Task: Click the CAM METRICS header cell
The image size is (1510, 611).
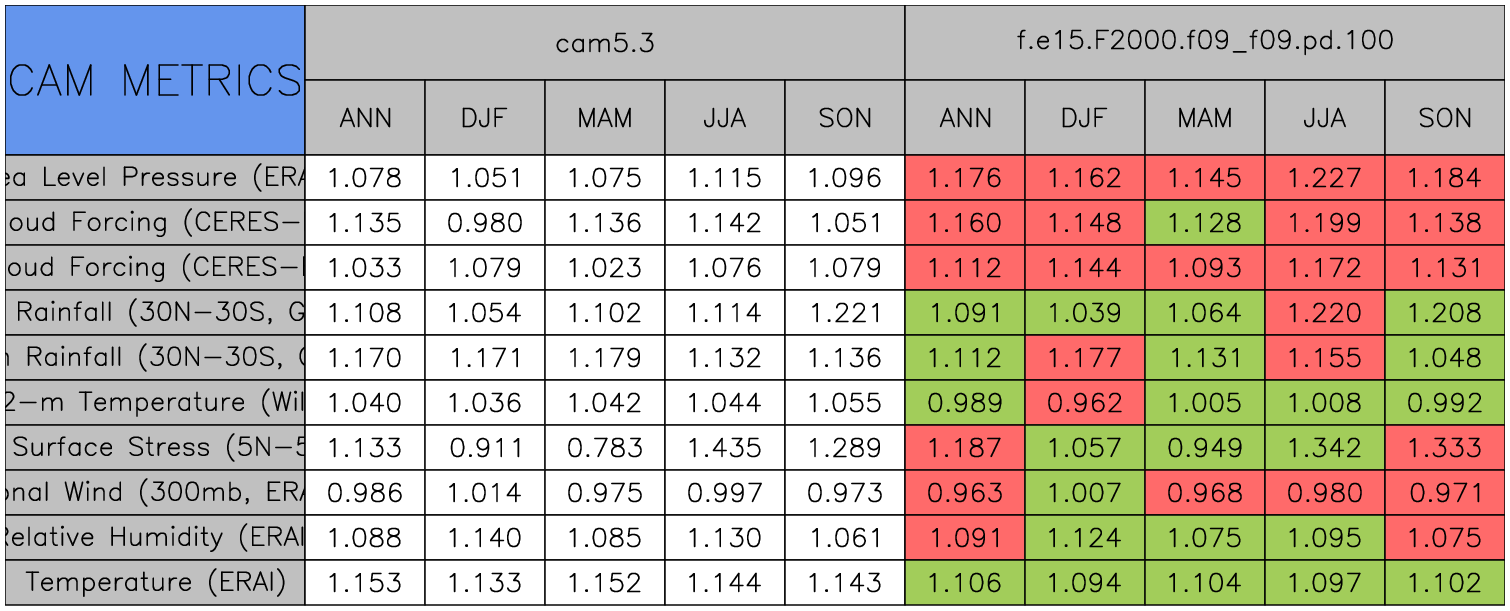Action: [155, 80]
